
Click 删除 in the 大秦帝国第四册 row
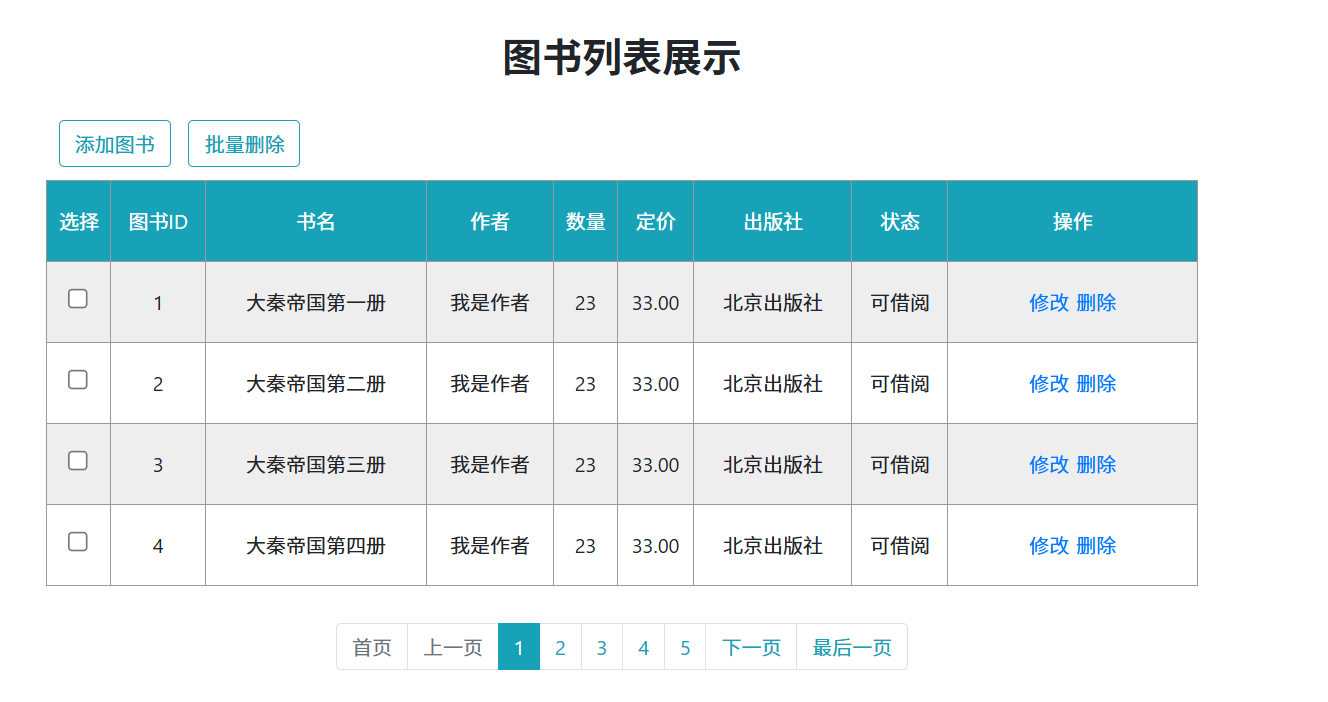point(1096,546)
